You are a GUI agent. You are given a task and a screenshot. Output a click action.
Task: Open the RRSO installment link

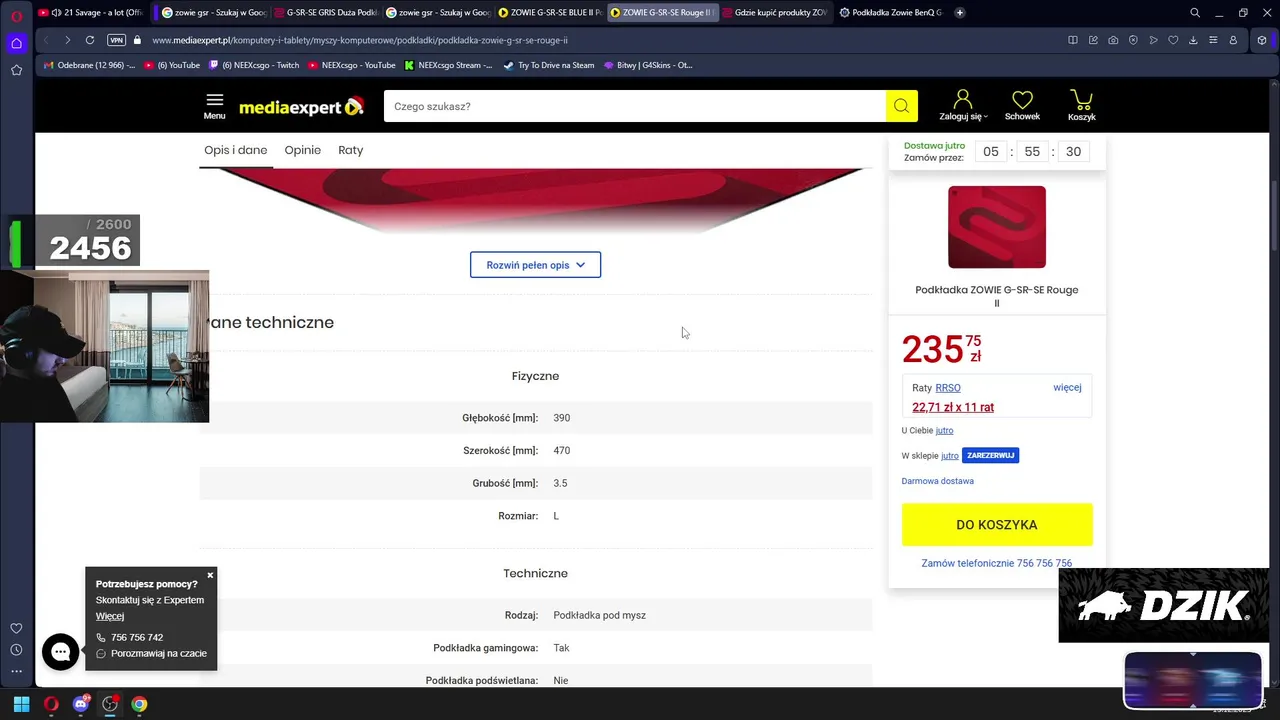pos(948,388)
